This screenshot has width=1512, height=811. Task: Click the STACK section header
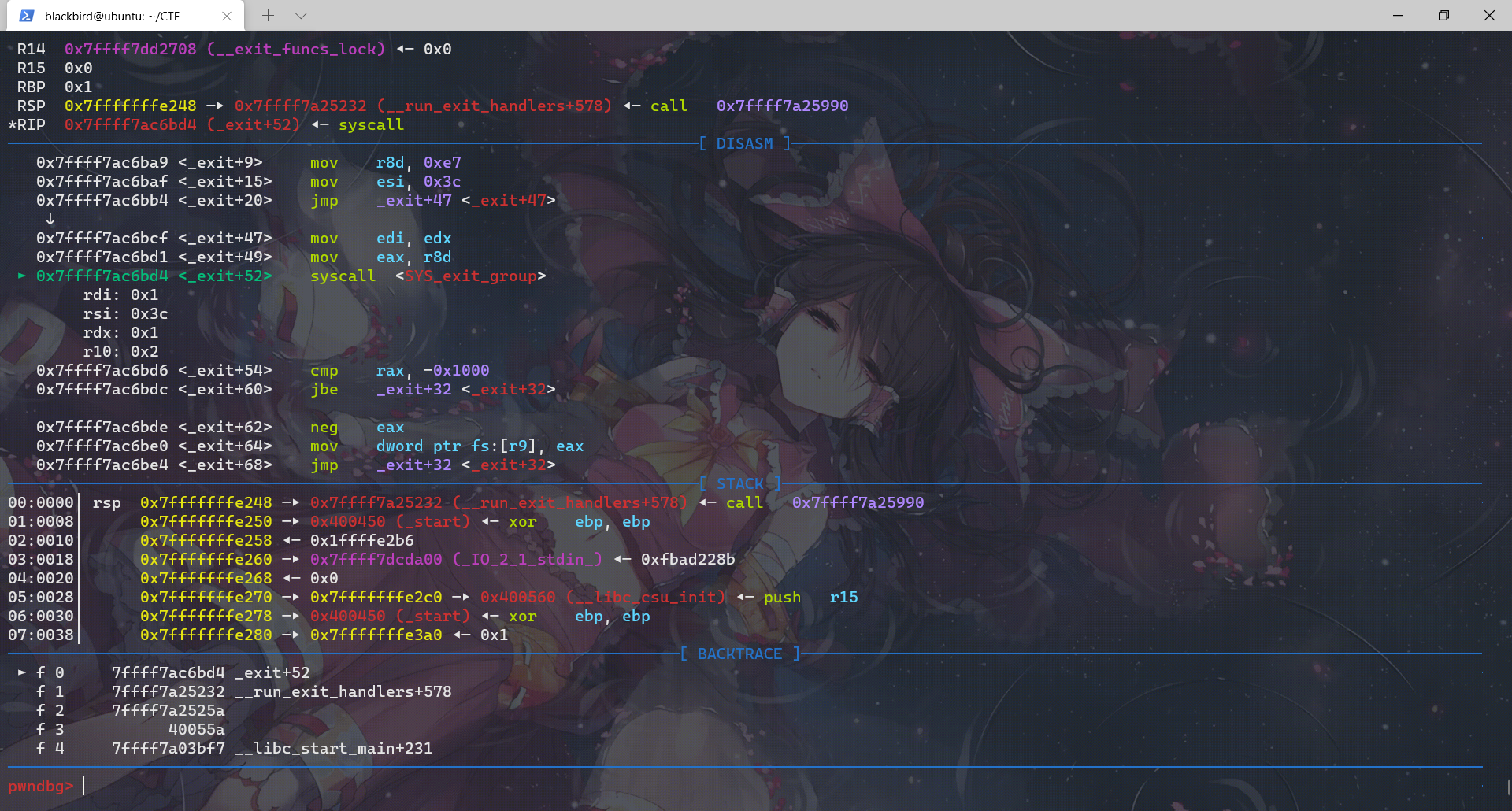[739, 483]
